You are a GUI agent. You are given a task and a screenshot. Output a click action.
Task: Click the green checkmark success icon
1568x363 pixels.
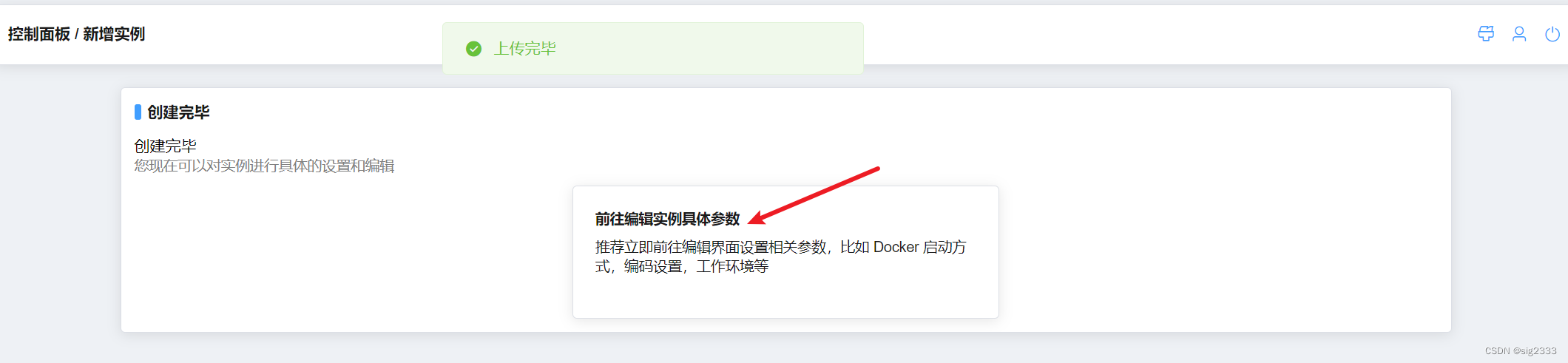pos(474,49)
